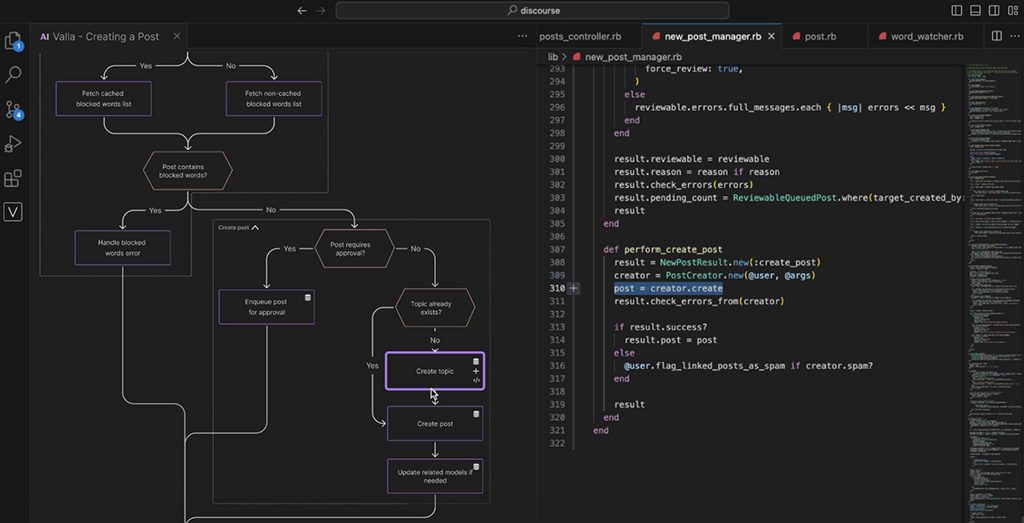Viewport: 1024px width, 523px height.
Task: Select Update related models if needed node
Action: [x=435, y=476]
